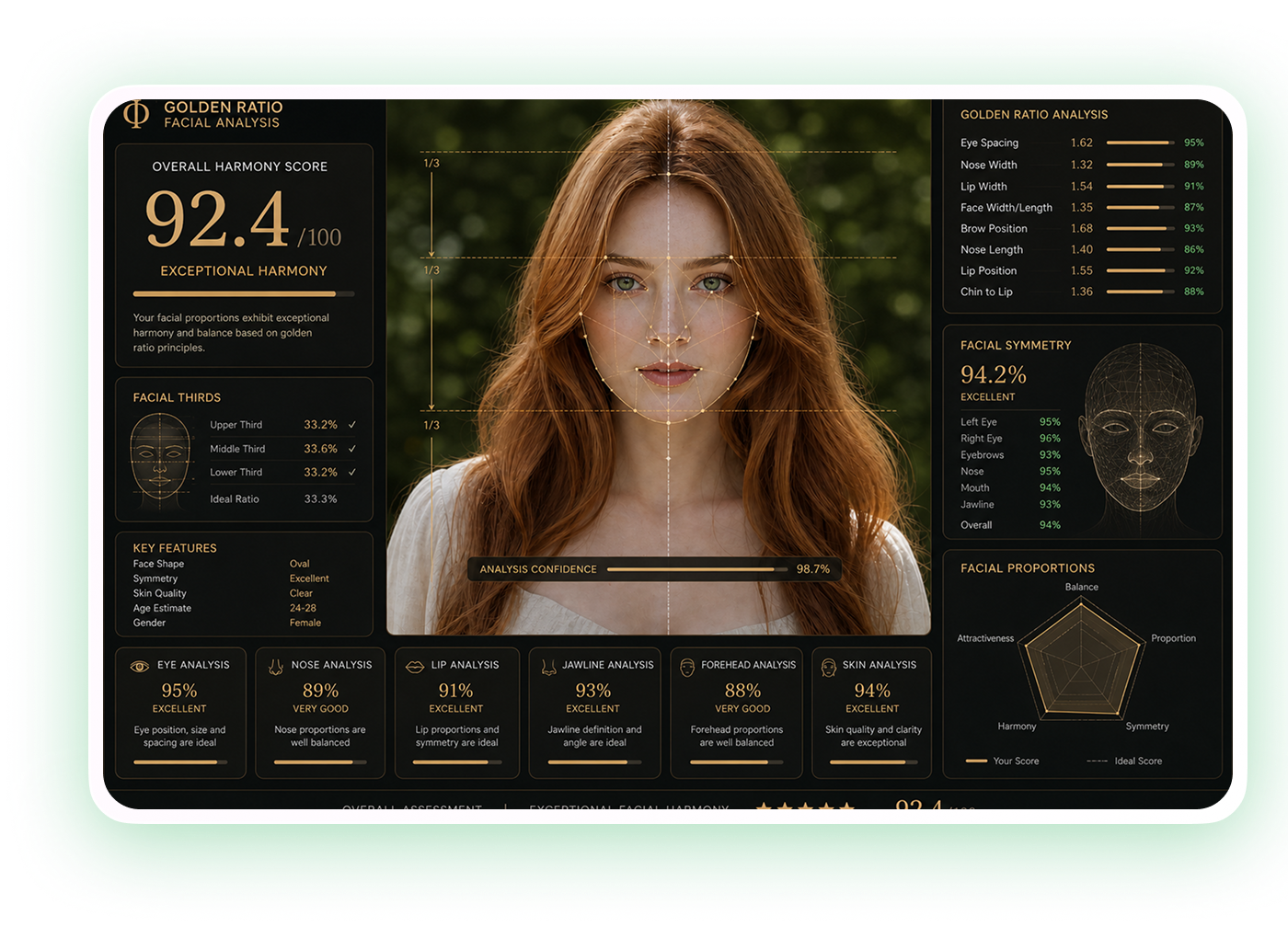Viewport: 1288px width, 927px height.
Task: Click the Forehead Analysis 88% score
Action: click(742, 691)
